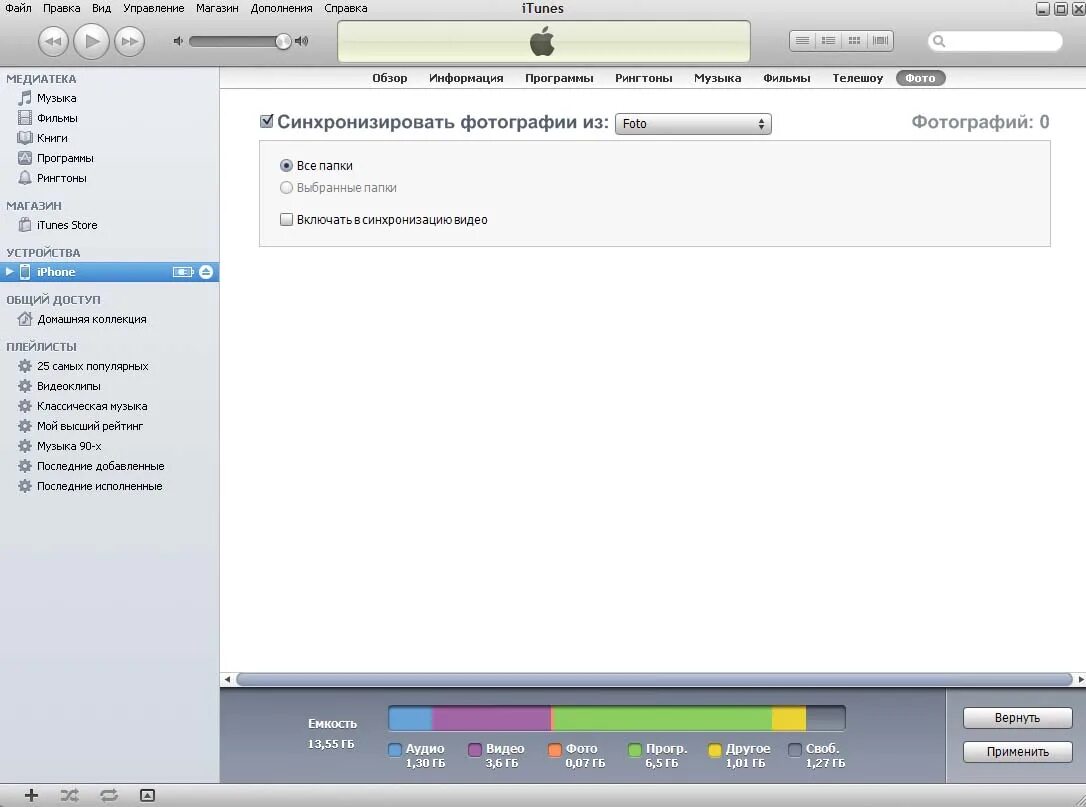Image resolution: width=1086 pixels, height=807 pixels.
Task: Click inside the search field
Action: 995,41
